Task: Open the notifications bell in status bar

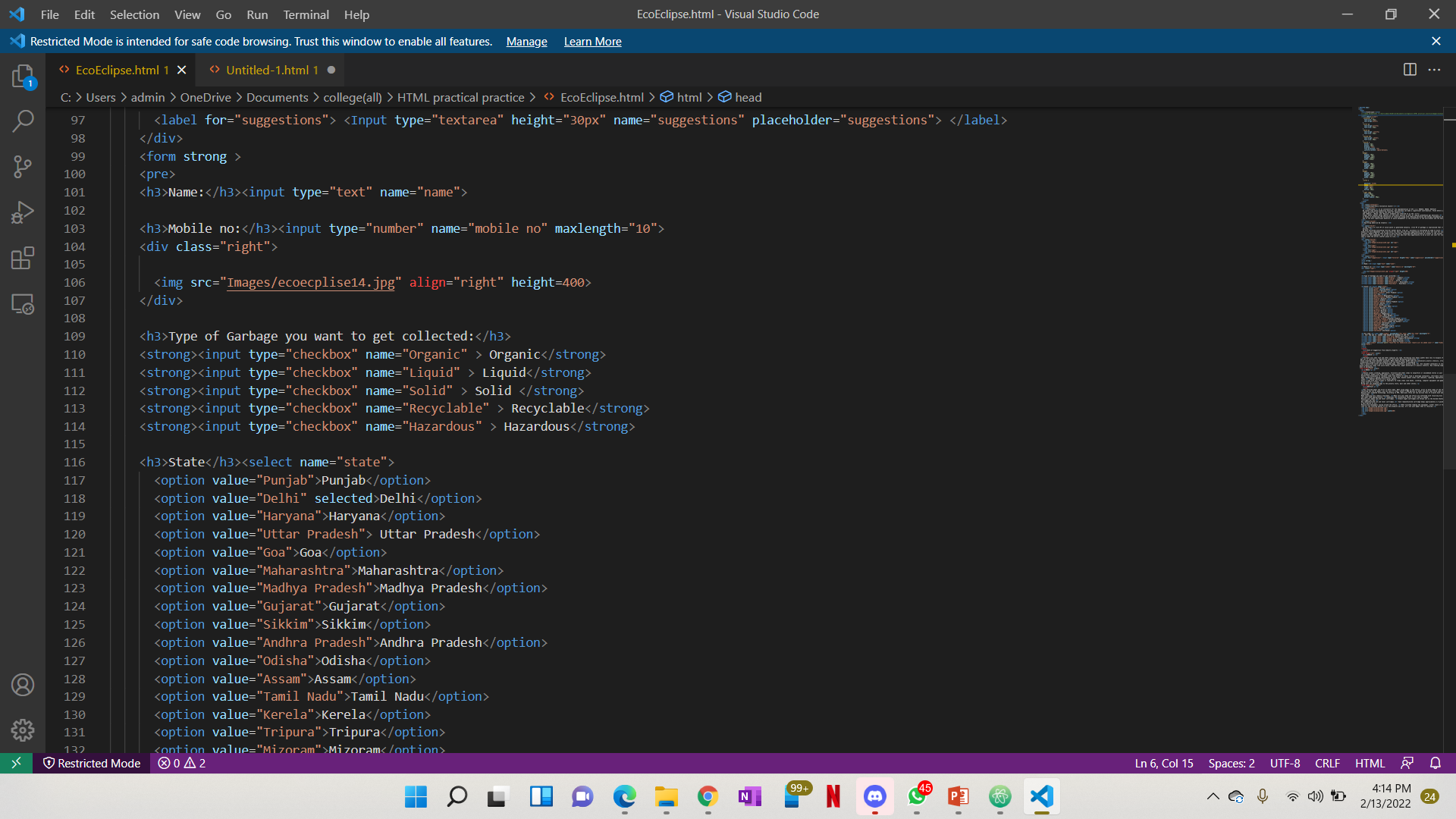Action: click(x=1435, y=763)
